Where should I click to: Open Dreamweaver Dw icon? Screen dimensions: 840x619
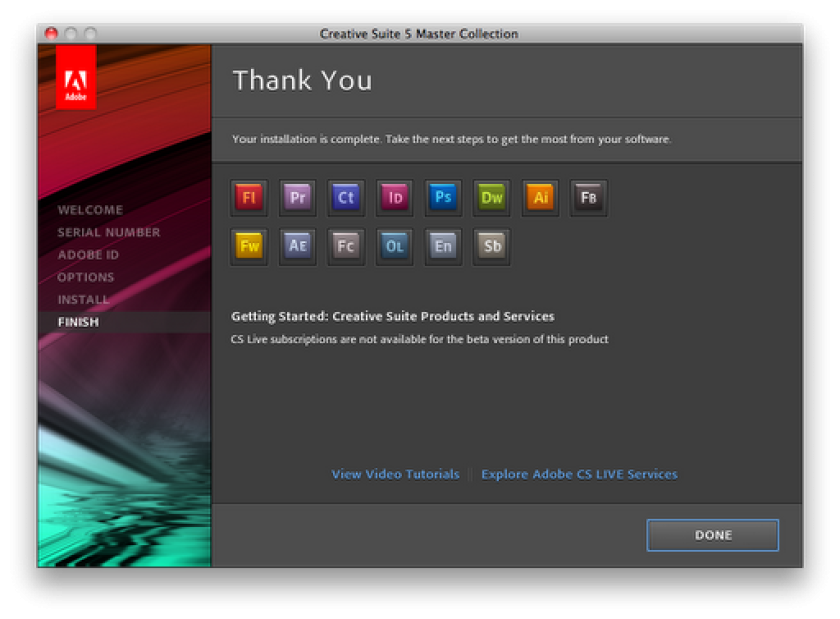tap(491, 198)
